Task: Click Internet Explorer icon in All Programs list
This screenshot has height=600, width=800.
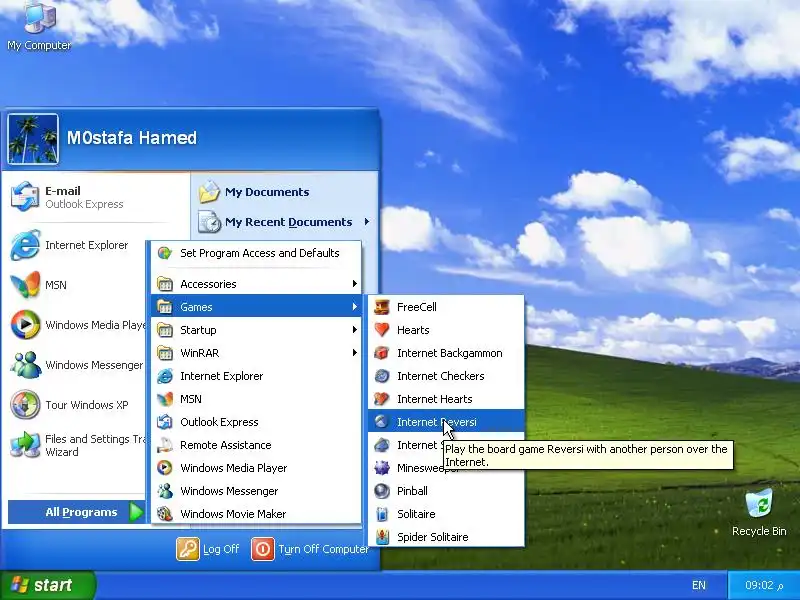Action: (x=165, y=376)
